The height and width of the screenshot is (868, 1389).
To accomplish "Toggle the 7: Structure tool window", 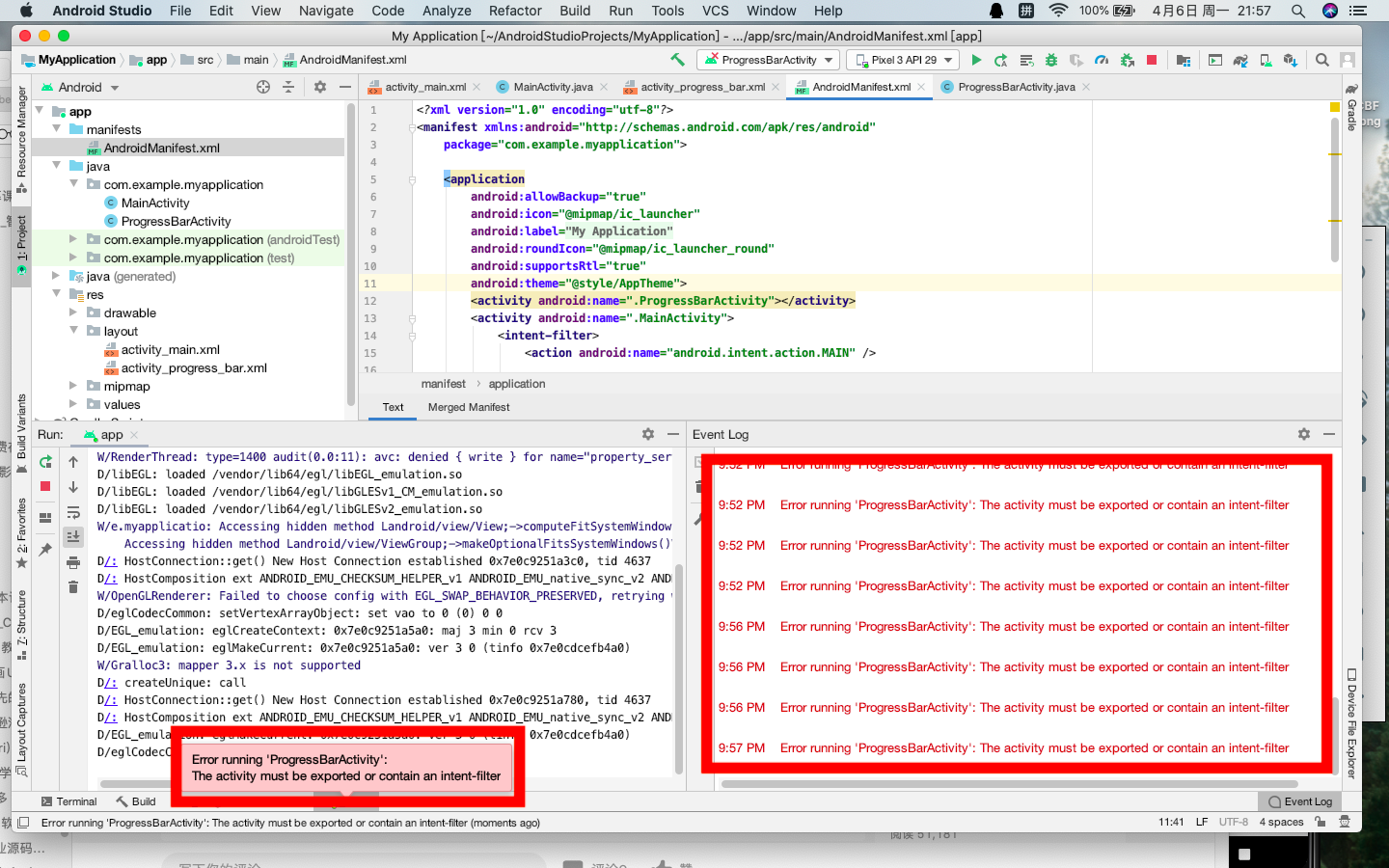I will pyautogui.click(x=21, y=625).
